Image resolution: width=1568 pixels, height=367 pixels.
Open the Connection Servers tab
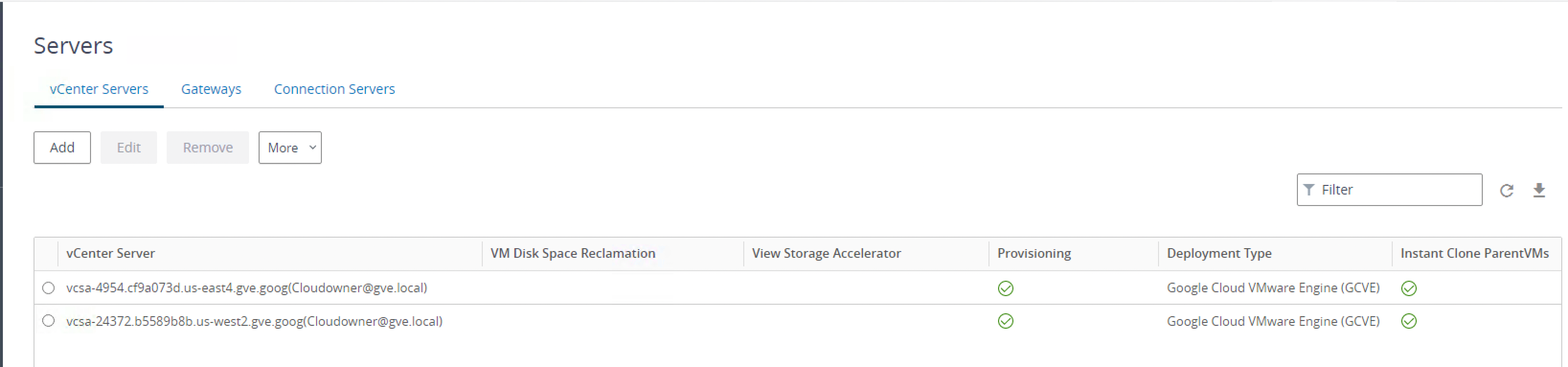(334, 90)
